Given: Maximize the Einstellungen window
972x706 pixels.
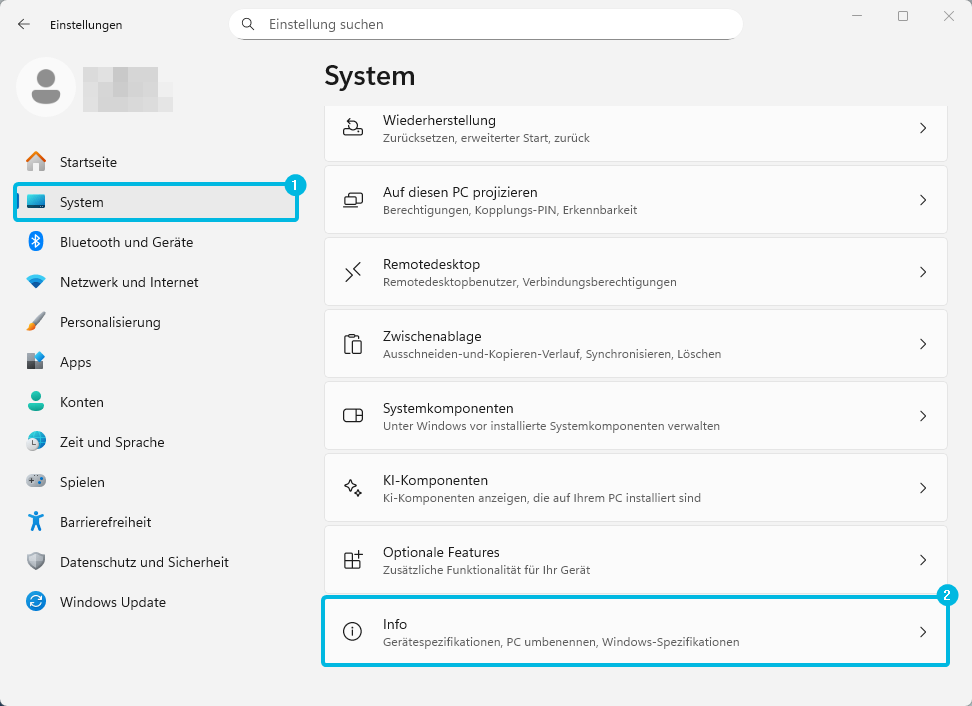Looking at the screenshot, I should tap(903, 16).
